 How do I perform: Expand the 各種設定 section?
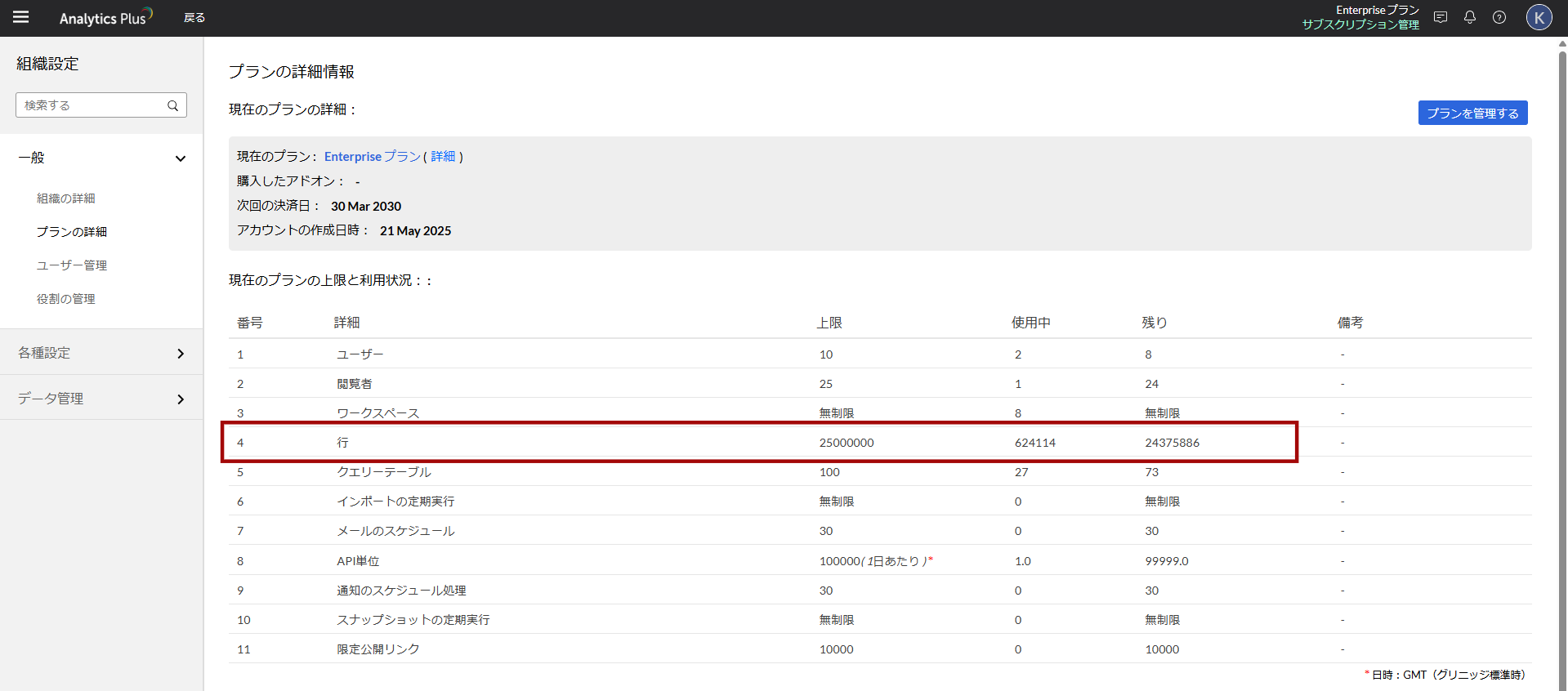point(181,354)
